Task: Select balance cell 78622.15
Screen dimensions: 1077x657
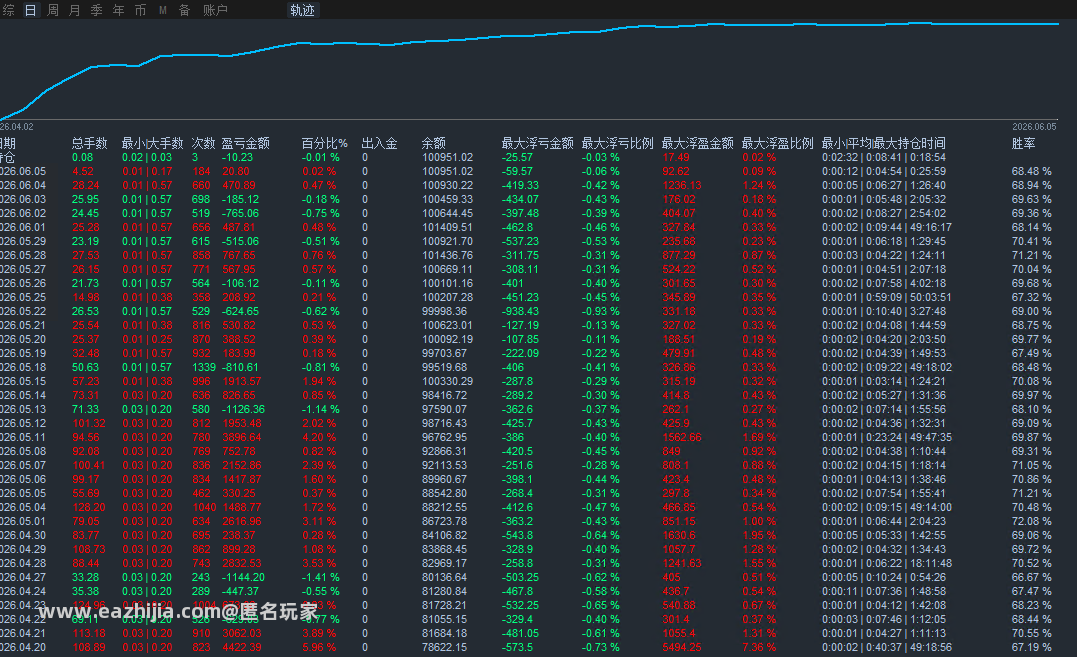Action: point(444,647)
